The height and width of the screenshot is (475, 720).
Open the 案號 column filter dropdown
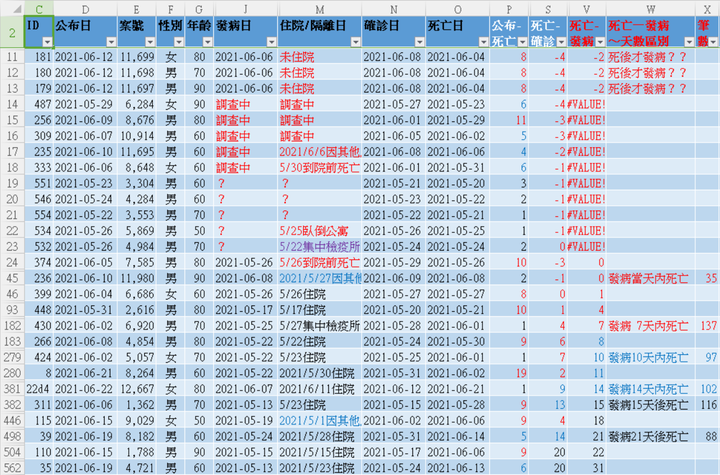pyautogui.click(x=150, y=42)
